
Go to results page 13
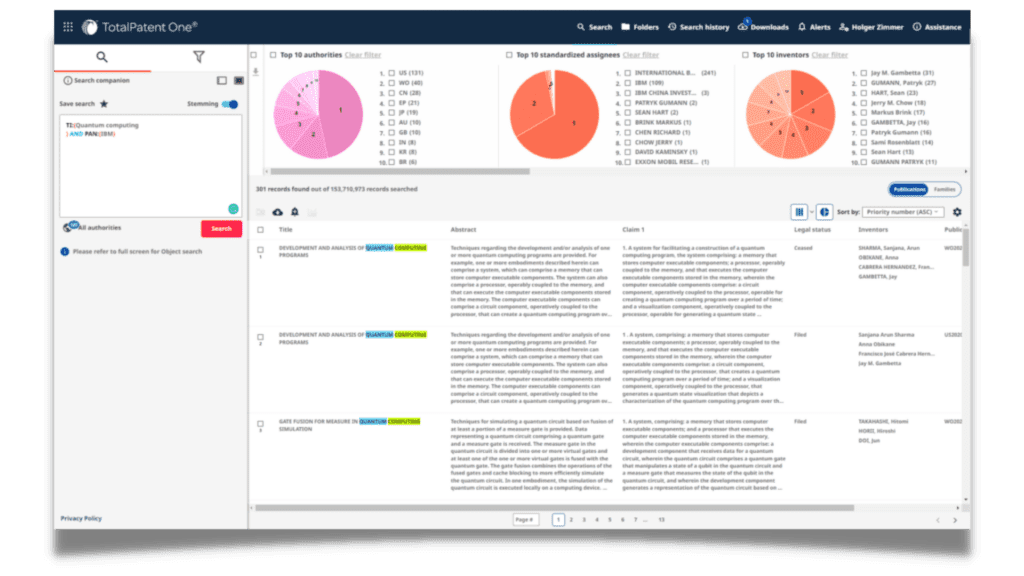coord(662,520)
